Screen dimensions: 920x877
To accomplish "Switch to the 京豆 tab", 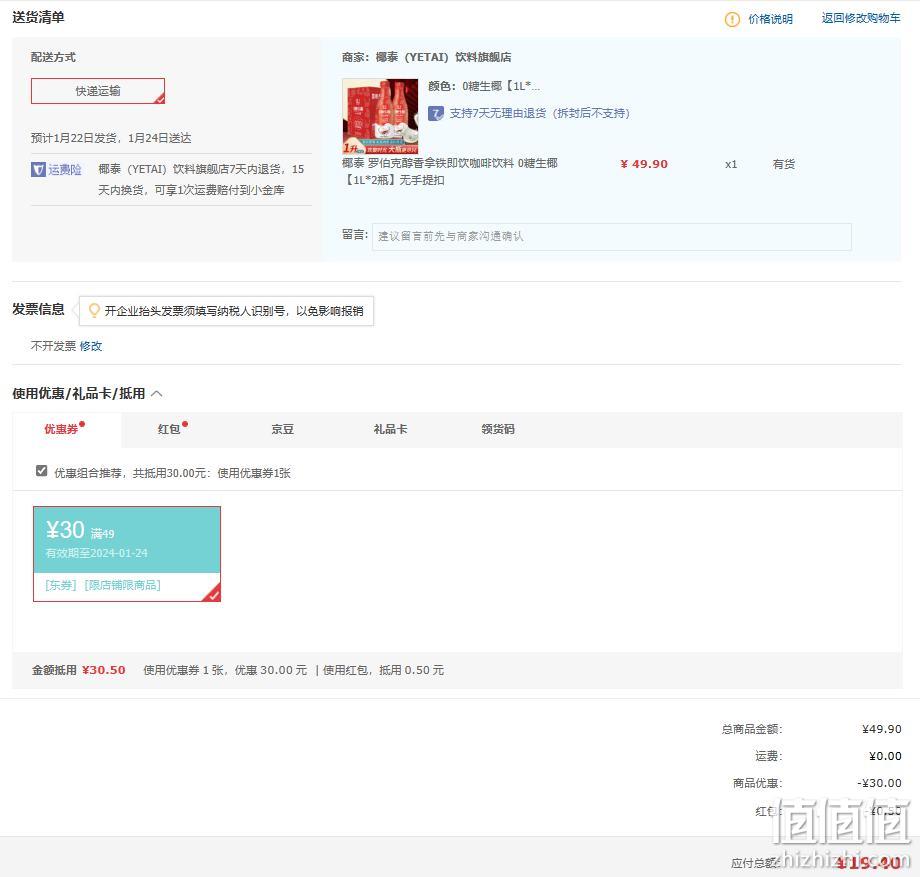I will [282, 429].
